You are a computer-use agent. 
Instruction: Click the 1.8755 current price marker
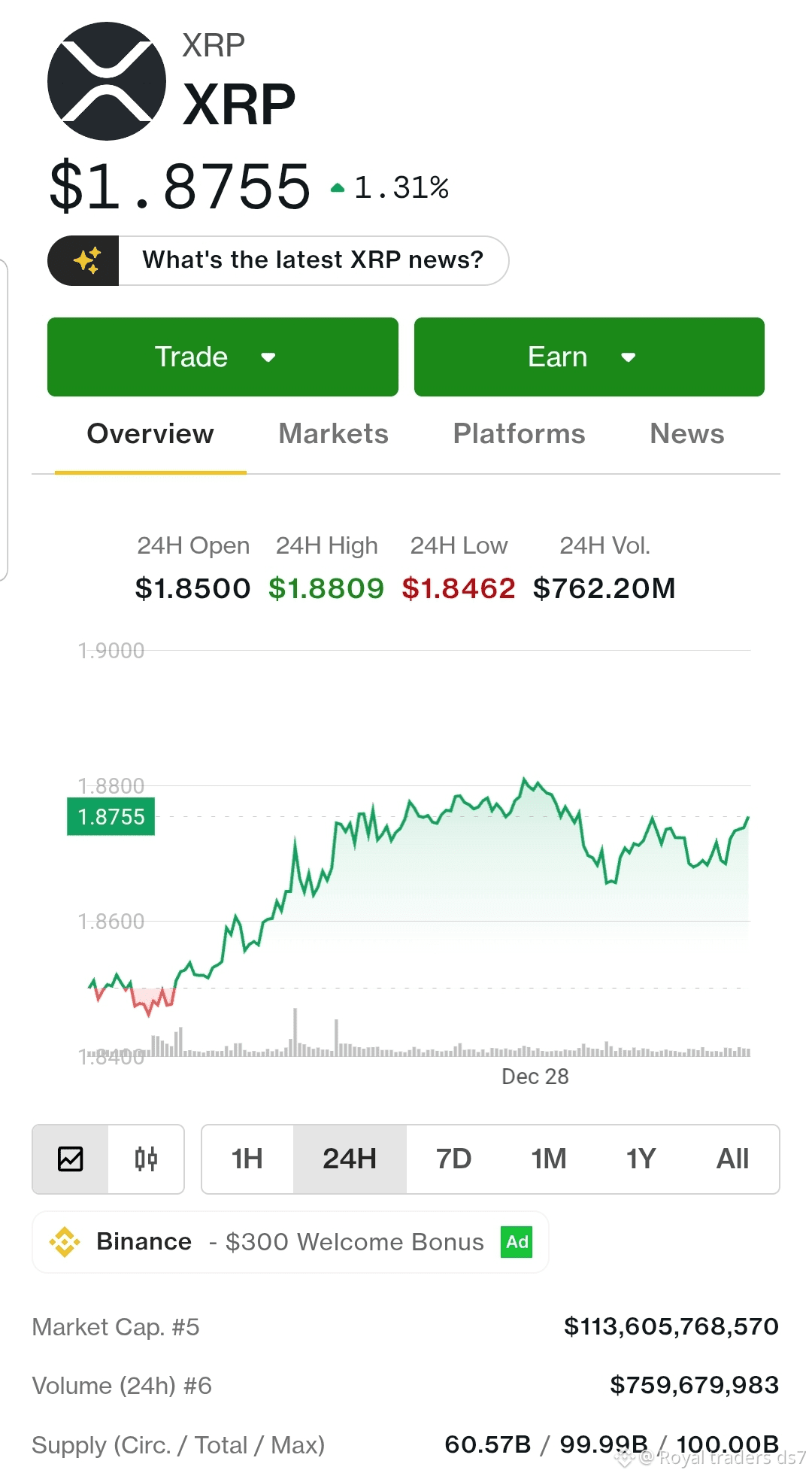coord(111,817)
